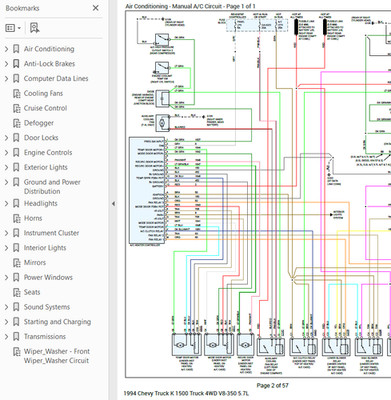Expand the Engine Controls bookmark
Screen dimensions: 391x400
point(6,153)
